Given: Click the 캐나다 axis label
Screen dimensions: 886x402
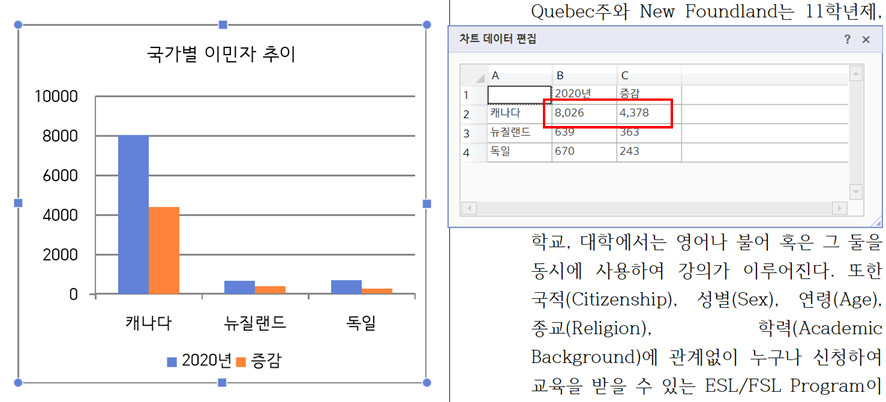Looking at the screenshot, I should pos(149,324).
